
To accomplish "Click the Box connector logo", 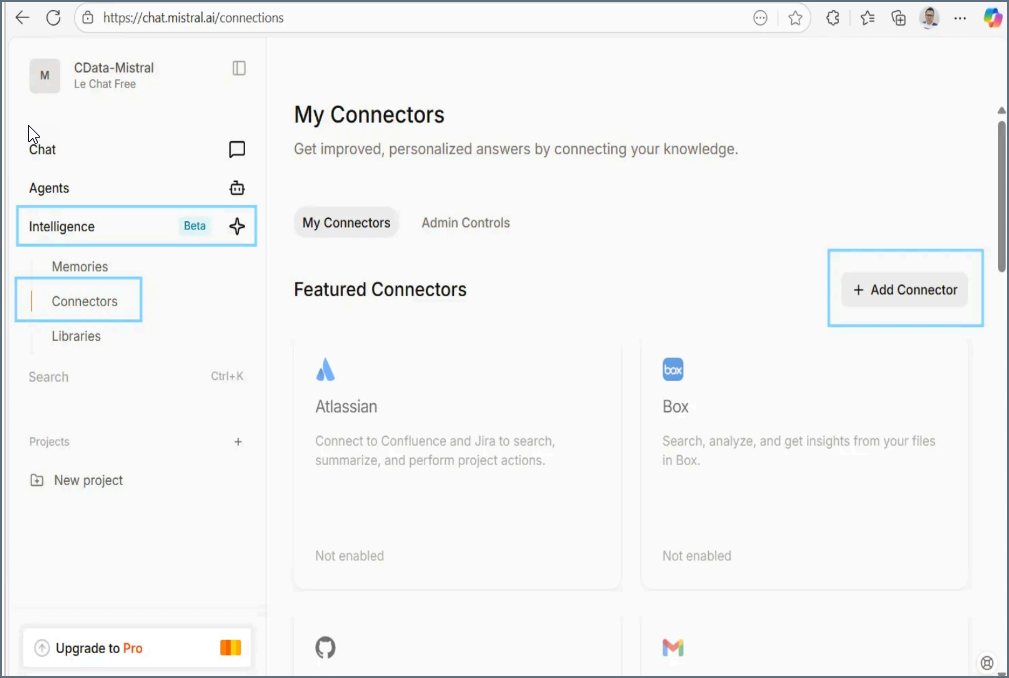I will point(673,369).
